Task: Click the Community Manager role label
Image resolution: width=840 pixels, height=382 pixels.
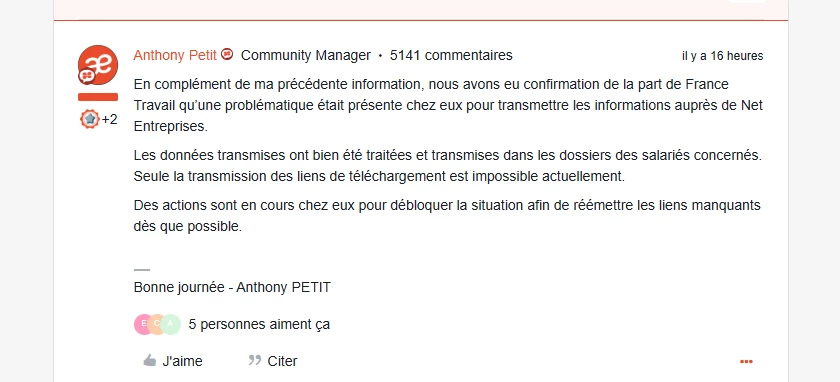Action: click(306, 55)
